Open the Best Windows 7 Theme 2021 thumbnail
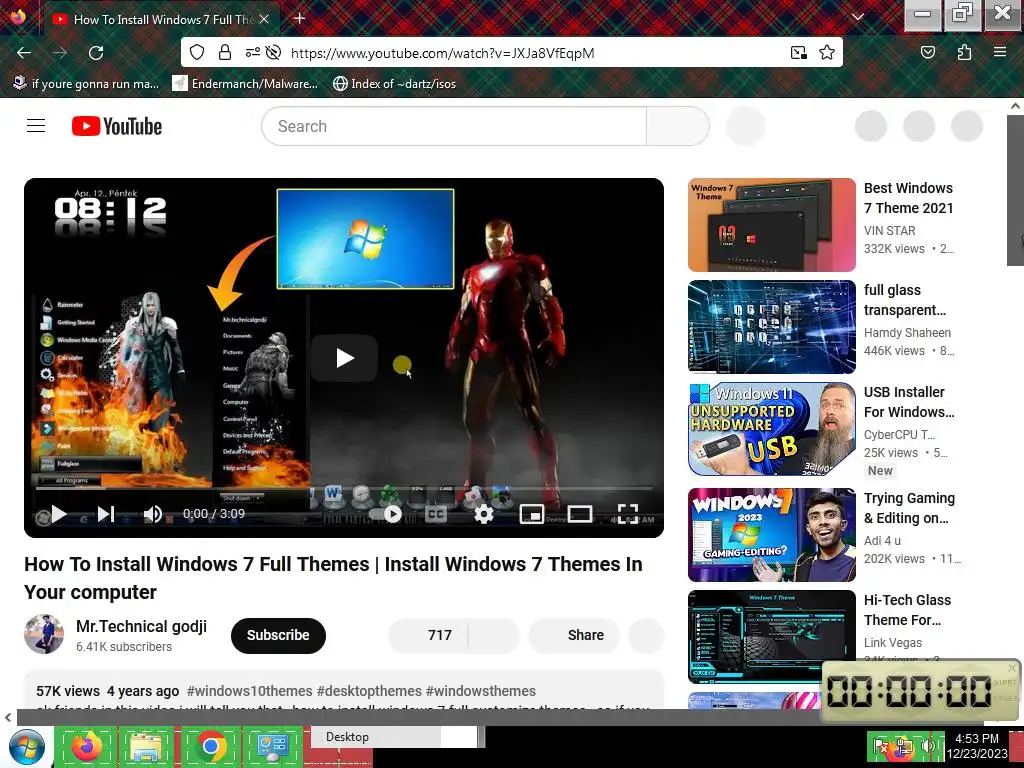The width and height of the screenshot is (1024, 768). (x=771, y=225)
